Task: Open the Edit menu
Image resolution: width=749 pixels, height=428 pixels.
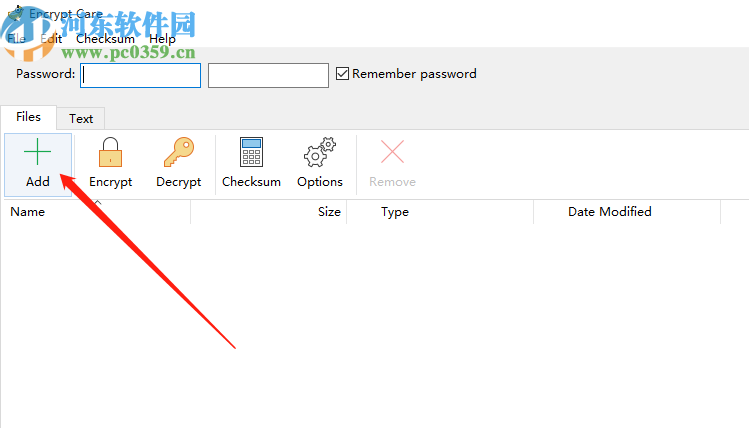Action: click(50, 39)
